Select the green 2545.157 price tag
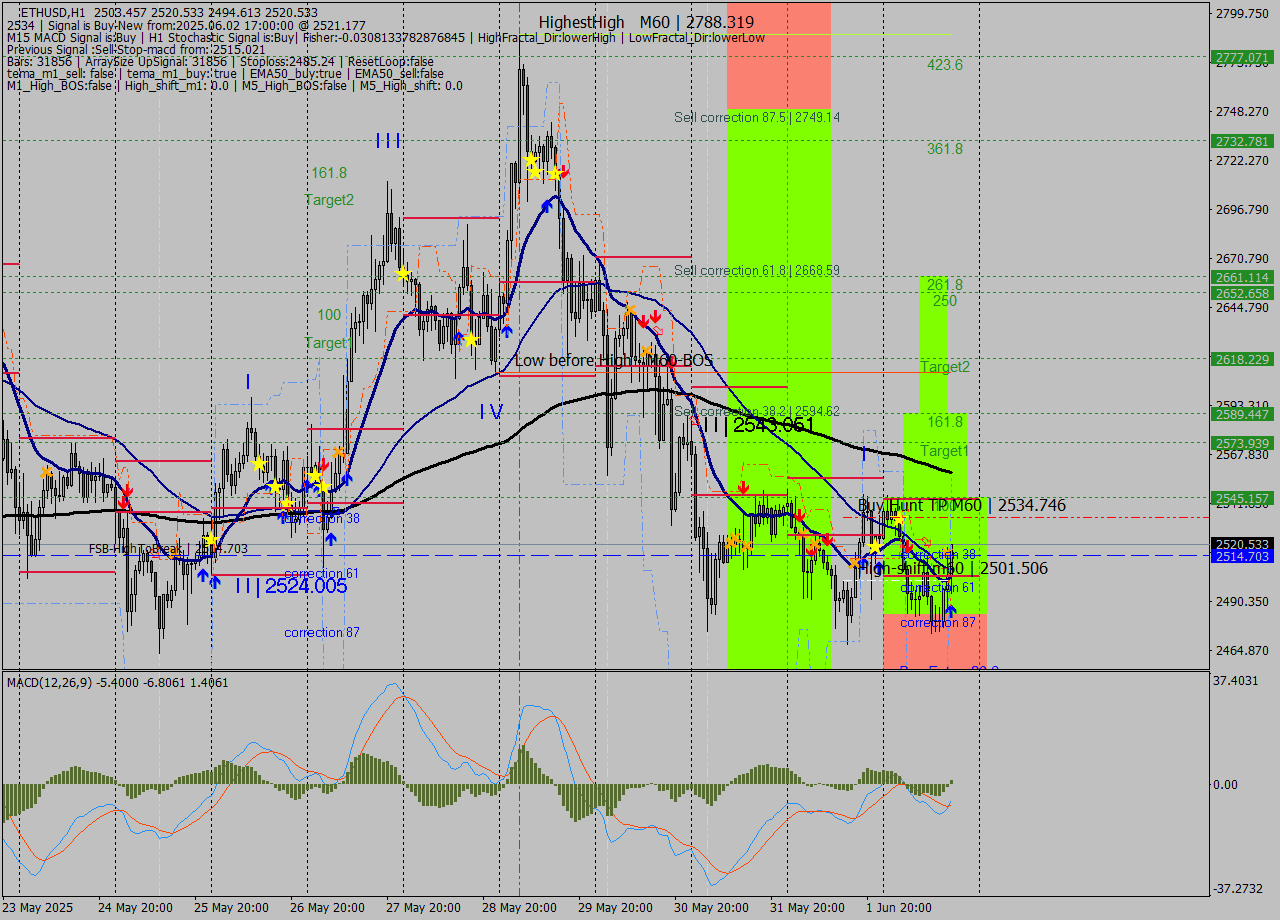This screenshot has width=1280, height=920. [1241, 498]
